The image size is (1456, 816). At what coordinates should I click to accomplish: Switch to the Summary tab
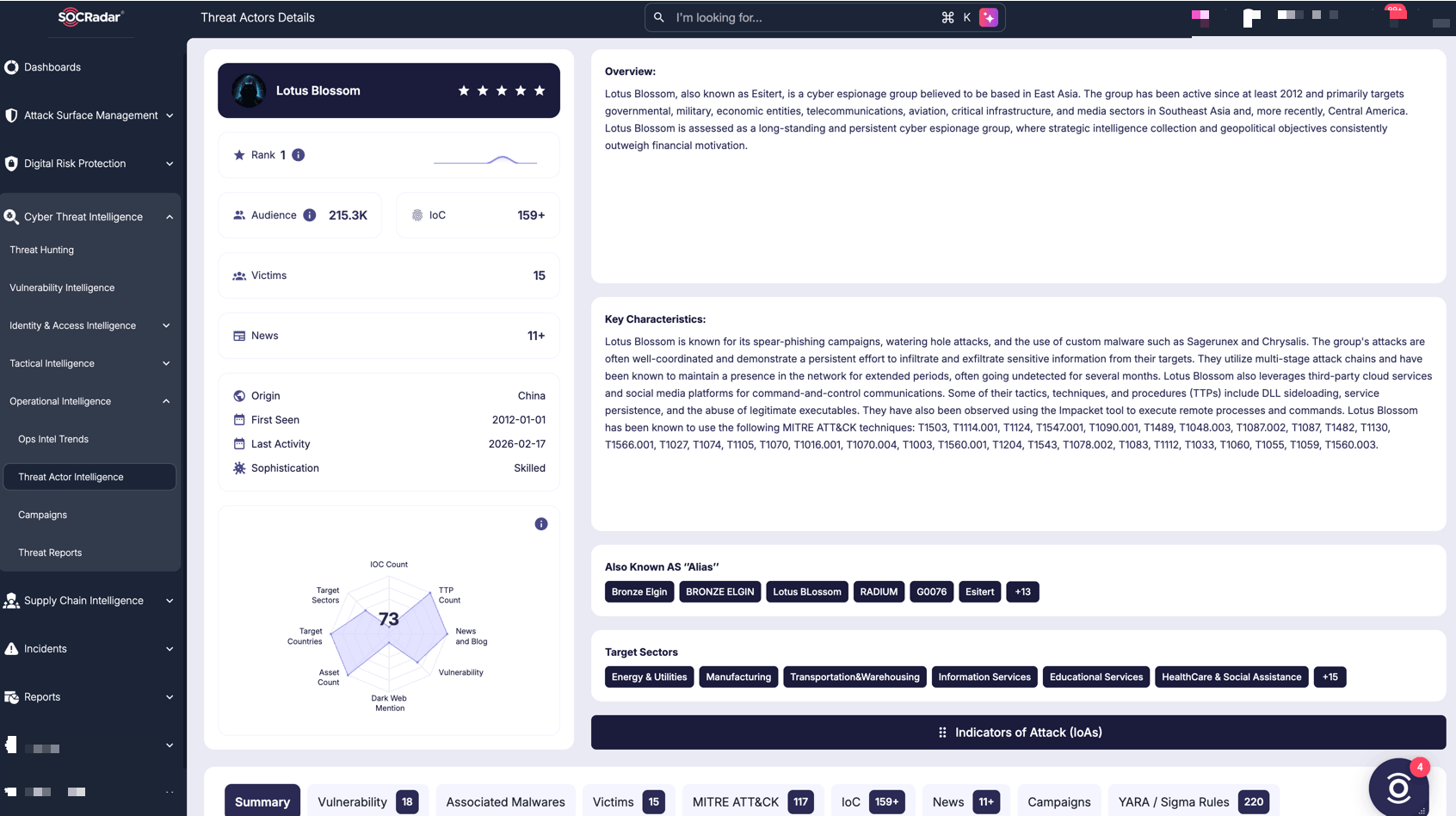pyautogui.click(x=262, y=801)
